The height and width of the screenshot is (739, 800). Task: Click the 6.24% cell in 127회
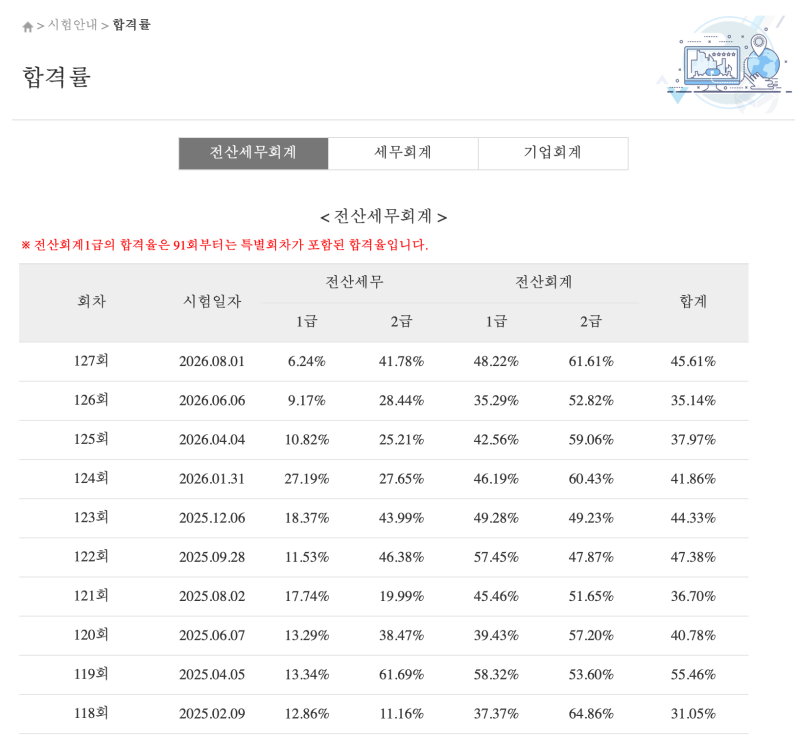[x=307, y=362]
